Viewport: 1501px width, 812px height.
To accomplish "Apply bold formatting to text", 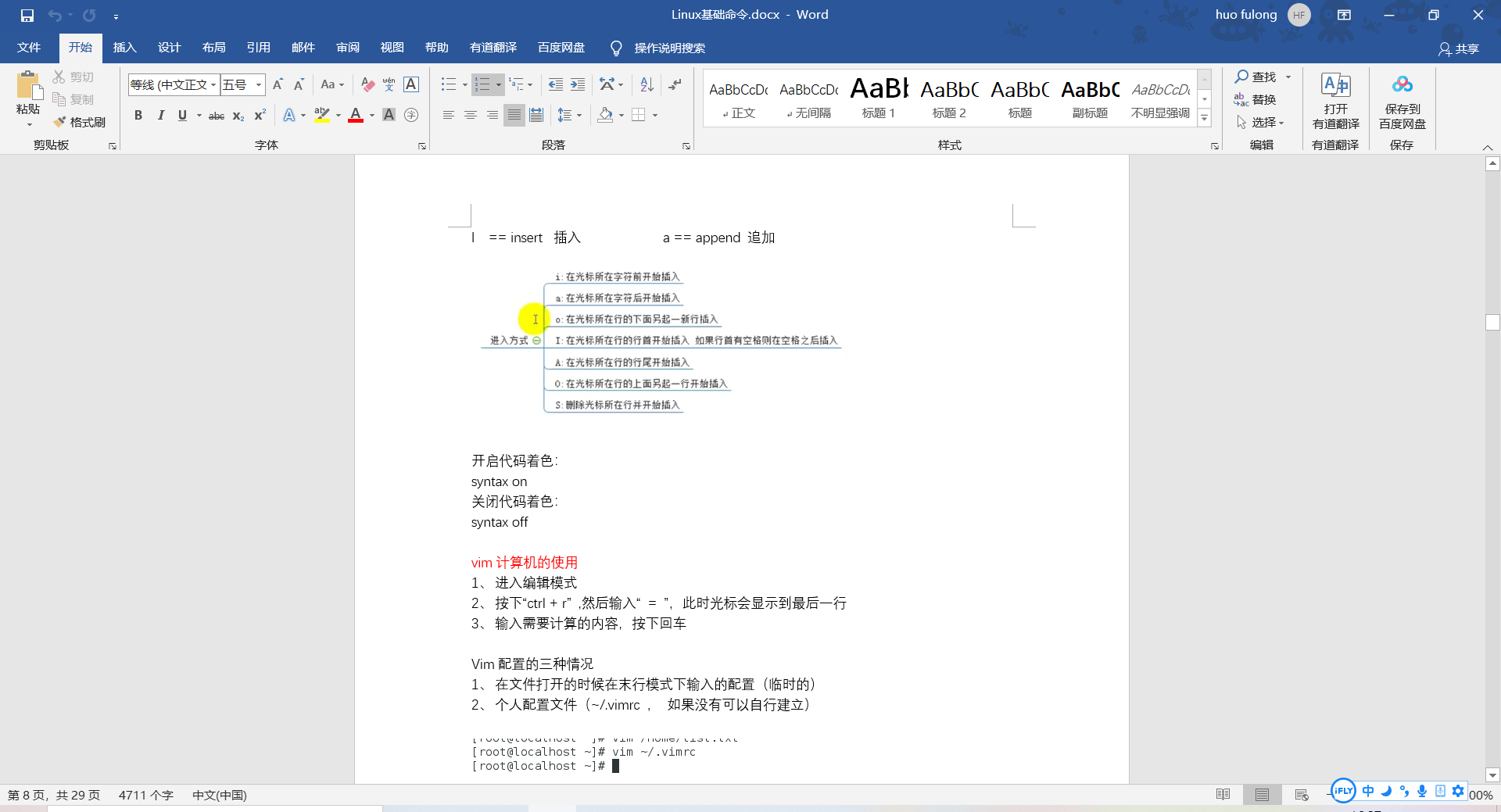I will pos(138,115).
